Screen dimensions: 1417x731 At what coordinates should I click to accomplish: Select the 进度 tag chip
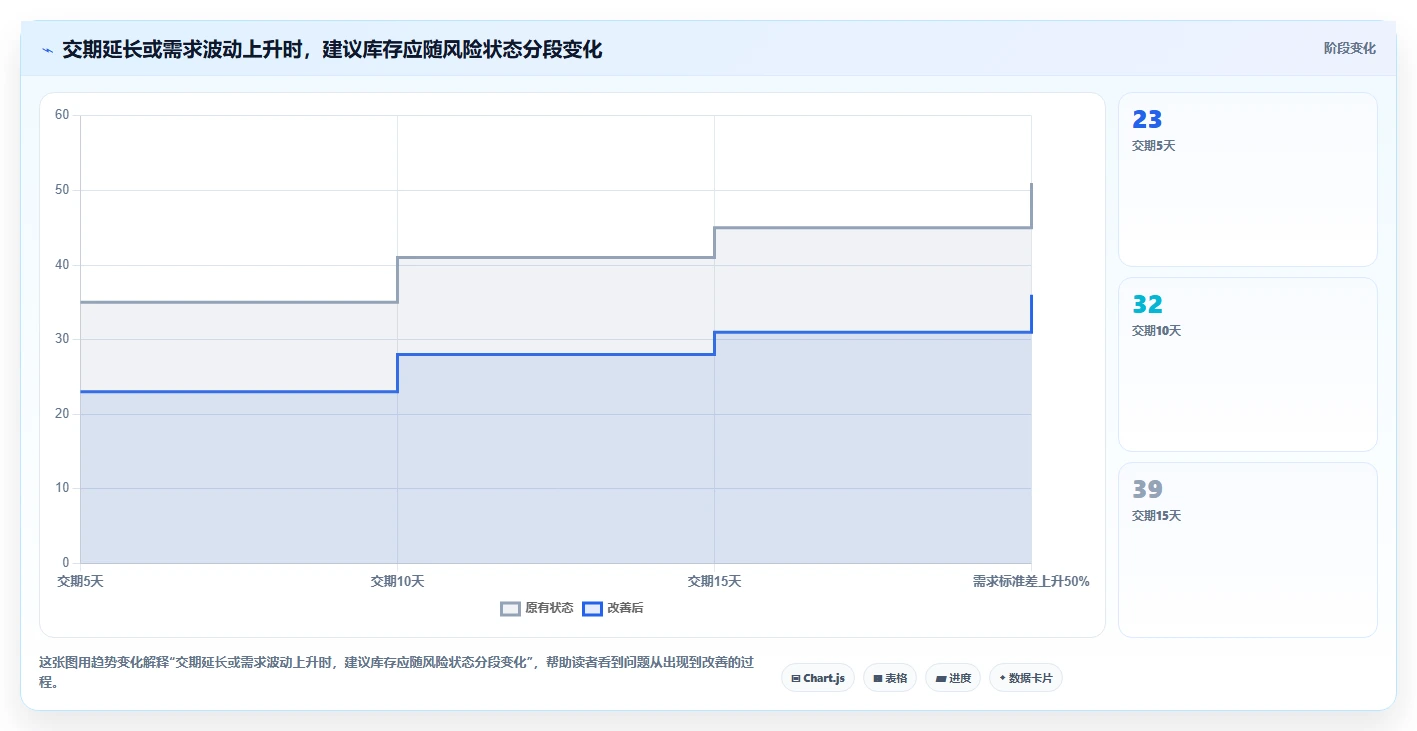click(953, 678)
